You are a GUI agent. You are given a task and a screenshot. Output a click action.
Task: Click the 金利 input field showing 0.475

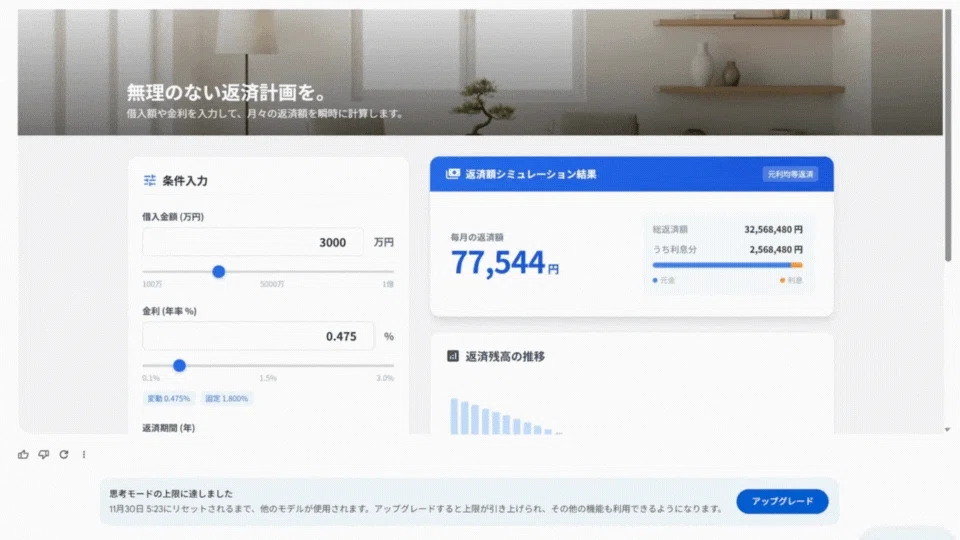[258, 336]
